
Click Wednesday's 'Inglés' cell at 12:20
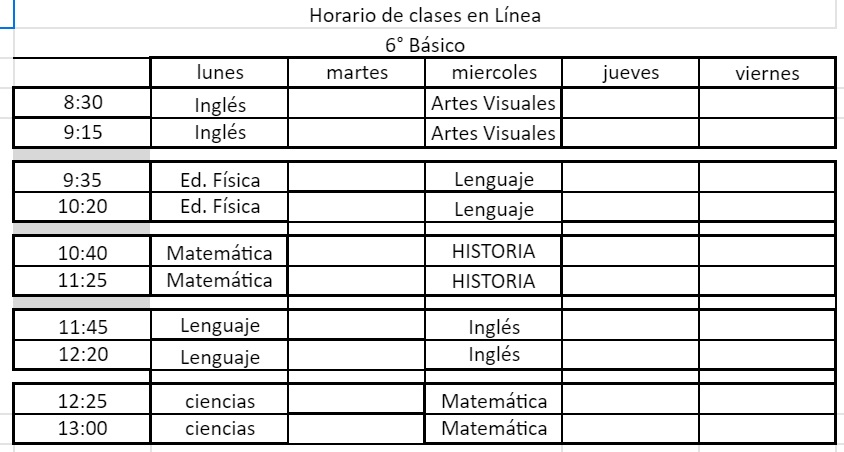tap(494, 355)
